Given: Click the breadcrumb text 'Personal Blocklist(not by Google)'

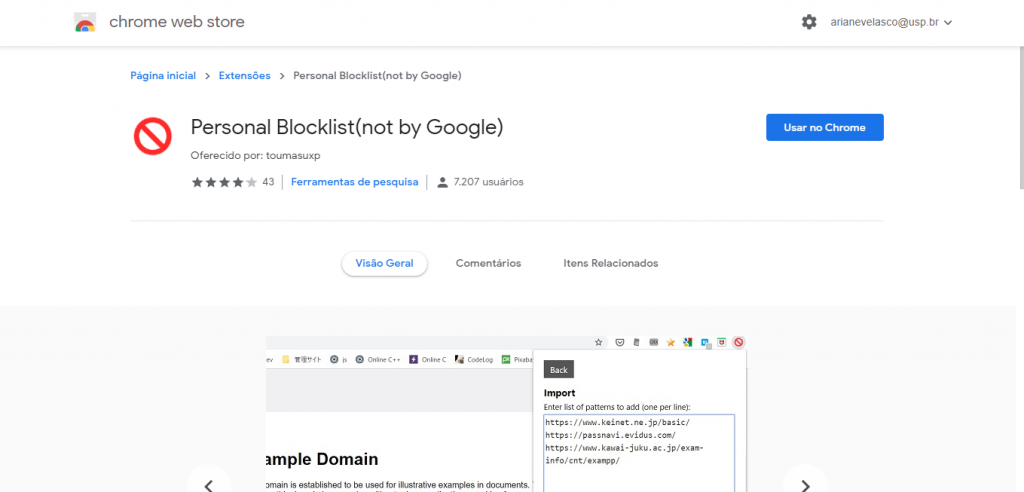Looking at the screenshot, I should (x=377, y=76).
